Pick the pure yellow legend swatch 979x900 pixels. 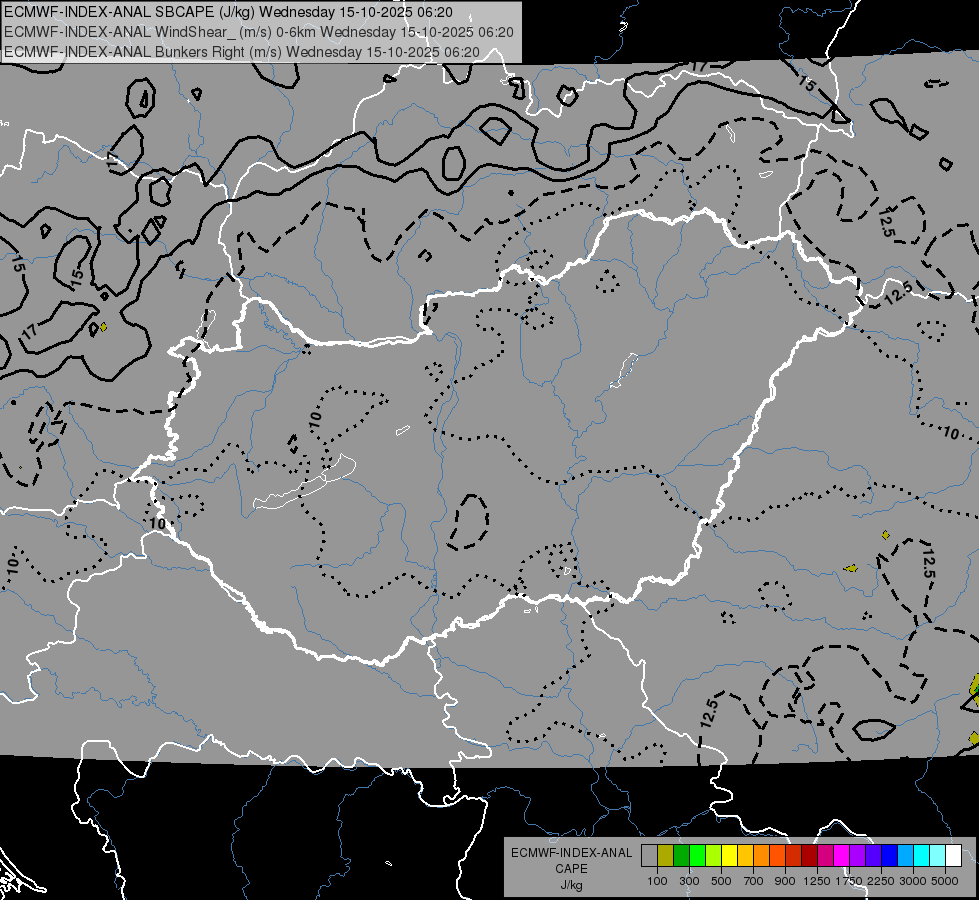click(x=729, y=856)
